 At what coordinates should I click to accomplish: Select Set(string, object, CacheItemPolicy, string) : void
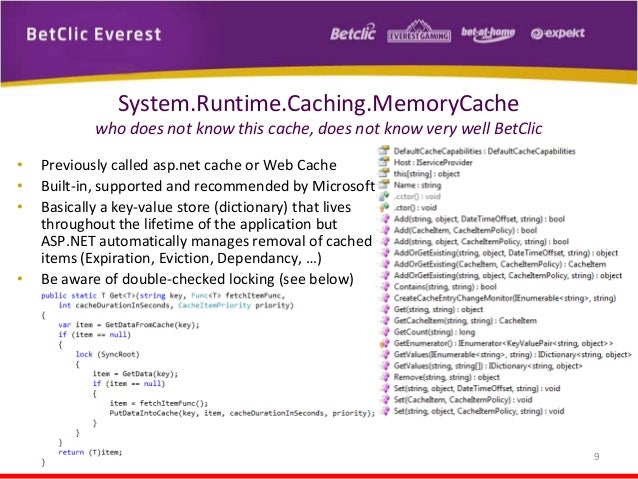[479, 411]
